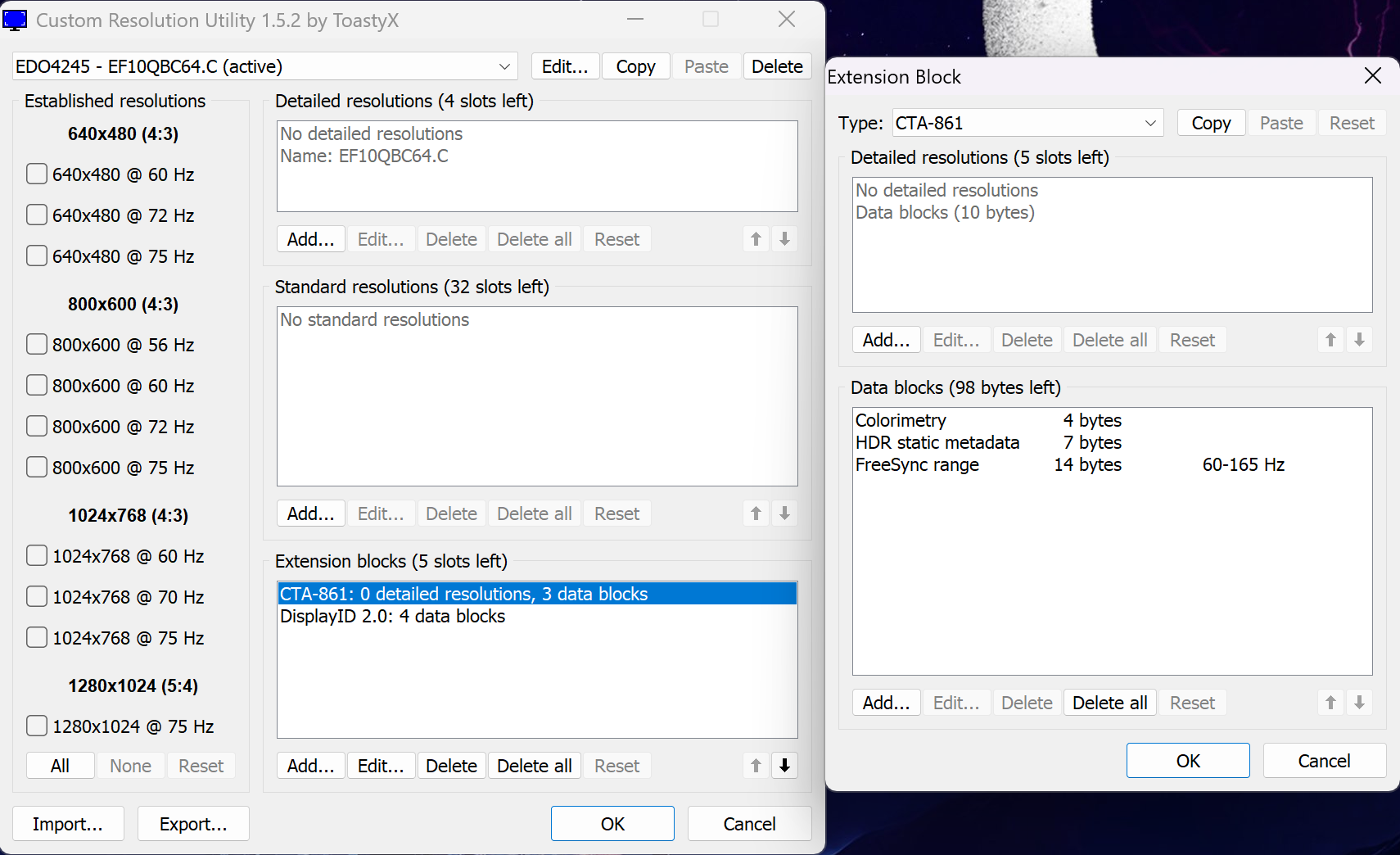Click the move up arrow under Data blocks
The height and width of the screenshot is (855, 1400).
(1330, 703)
